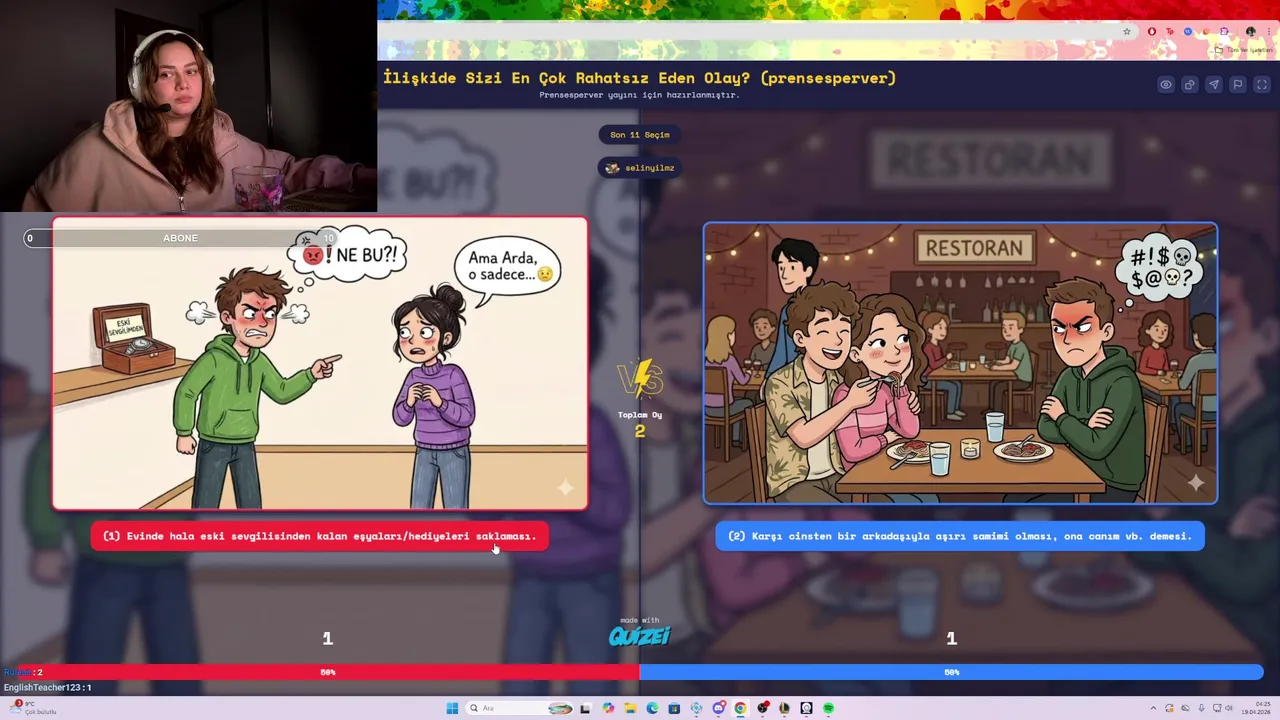
Task: Choose option 1 about ex's belongings
Action: coord(319,536)
